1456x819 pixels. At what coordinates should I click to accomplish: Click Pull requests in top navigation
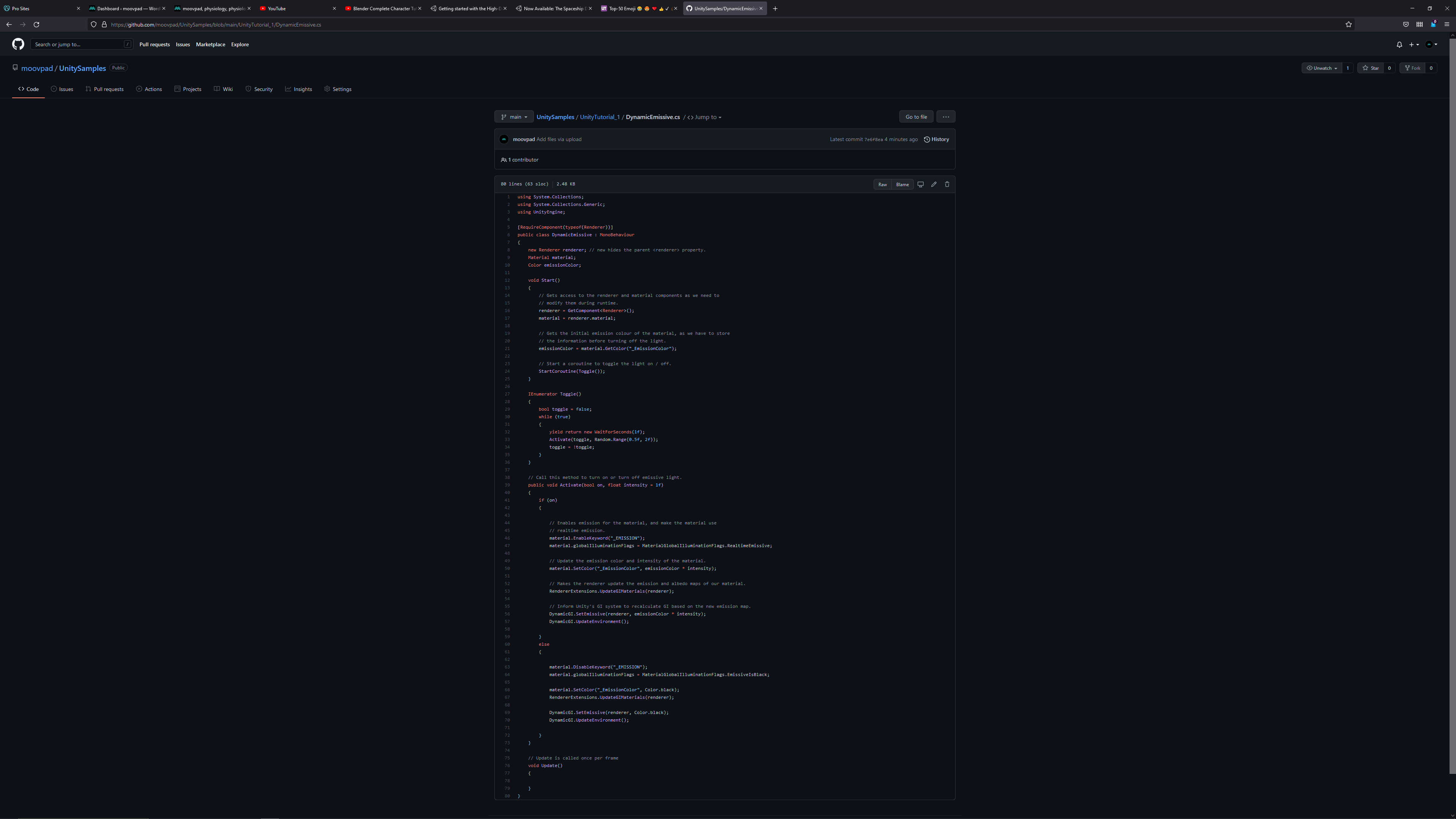[154, 45]
